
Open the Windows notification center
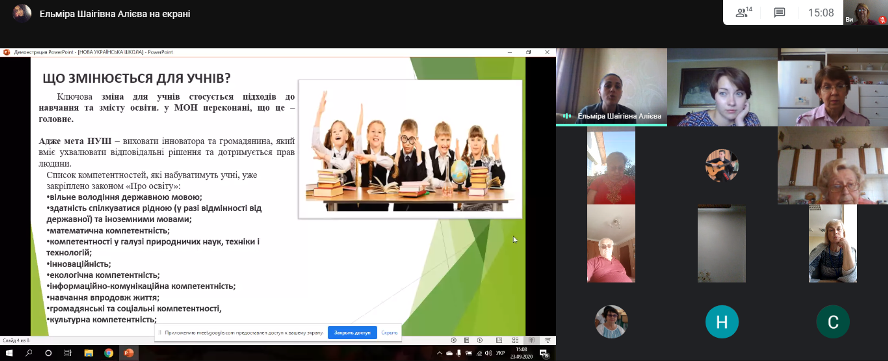tap(544, 353)
